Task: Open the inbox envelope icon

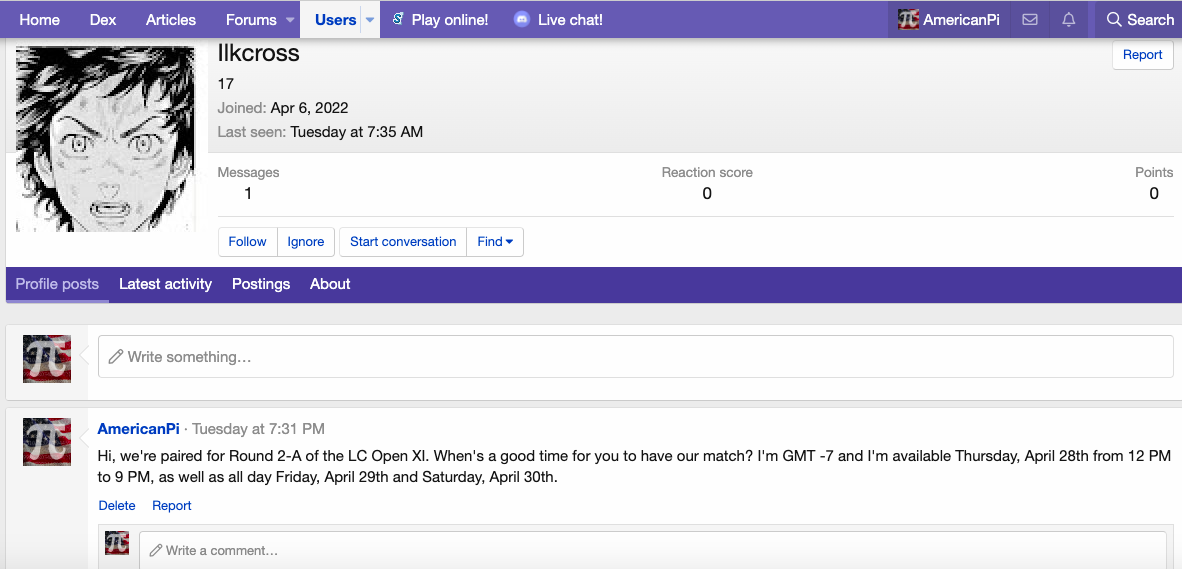Action: tap(1029, 20)
